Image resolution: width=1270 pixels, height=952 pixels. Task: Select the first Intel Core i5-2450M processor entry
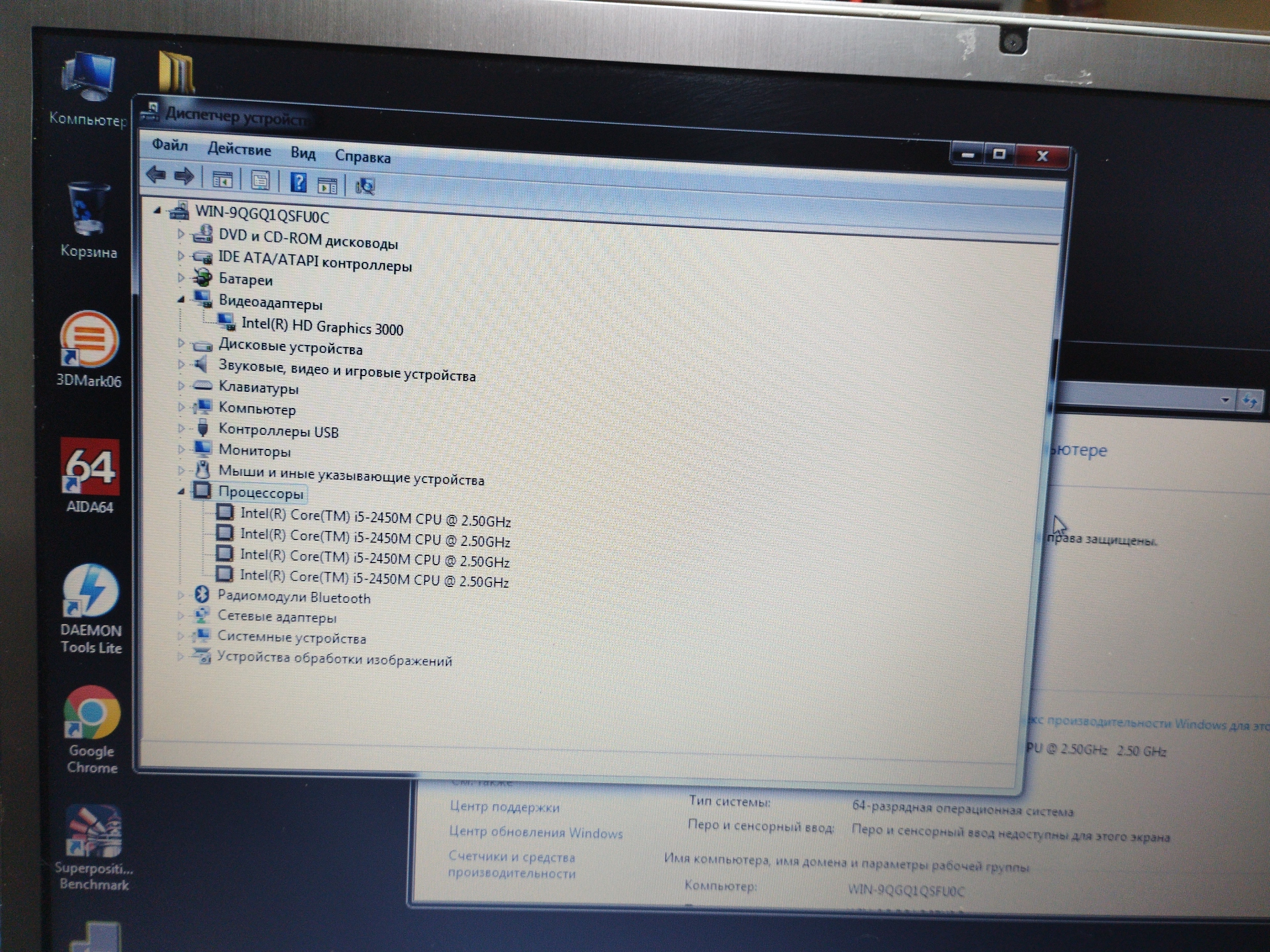375,518
